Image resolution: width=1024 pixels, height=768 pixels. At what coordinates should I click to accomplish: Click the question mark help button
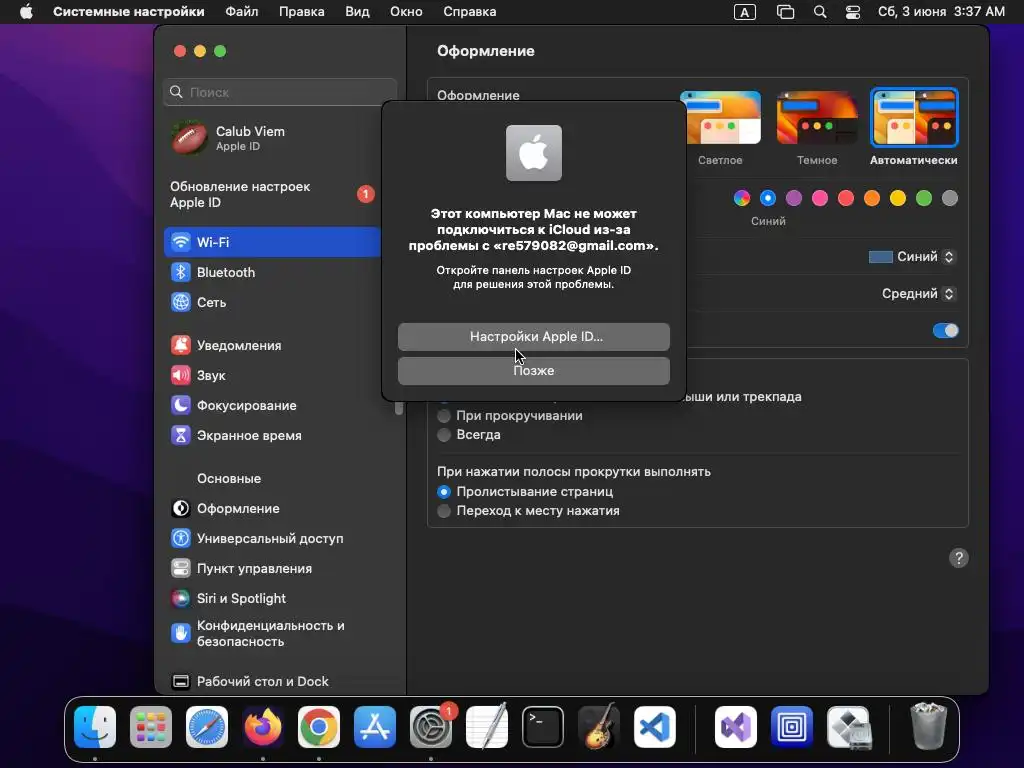point(958,558)
